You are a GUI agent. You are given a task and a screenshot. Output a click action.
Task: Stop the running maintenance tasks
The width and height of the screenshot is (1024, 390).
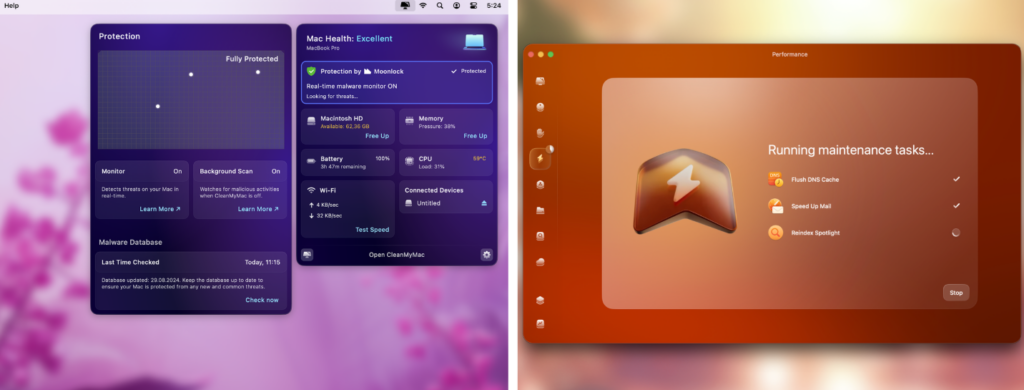click(x=956, y=293)
